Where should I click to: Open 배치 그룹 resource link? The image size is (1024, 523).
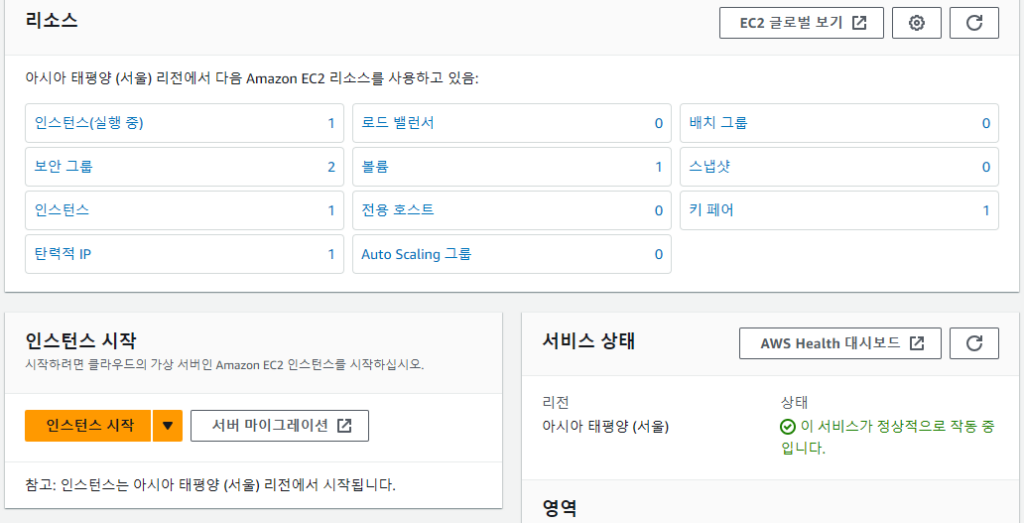click(x=718, y=123)
